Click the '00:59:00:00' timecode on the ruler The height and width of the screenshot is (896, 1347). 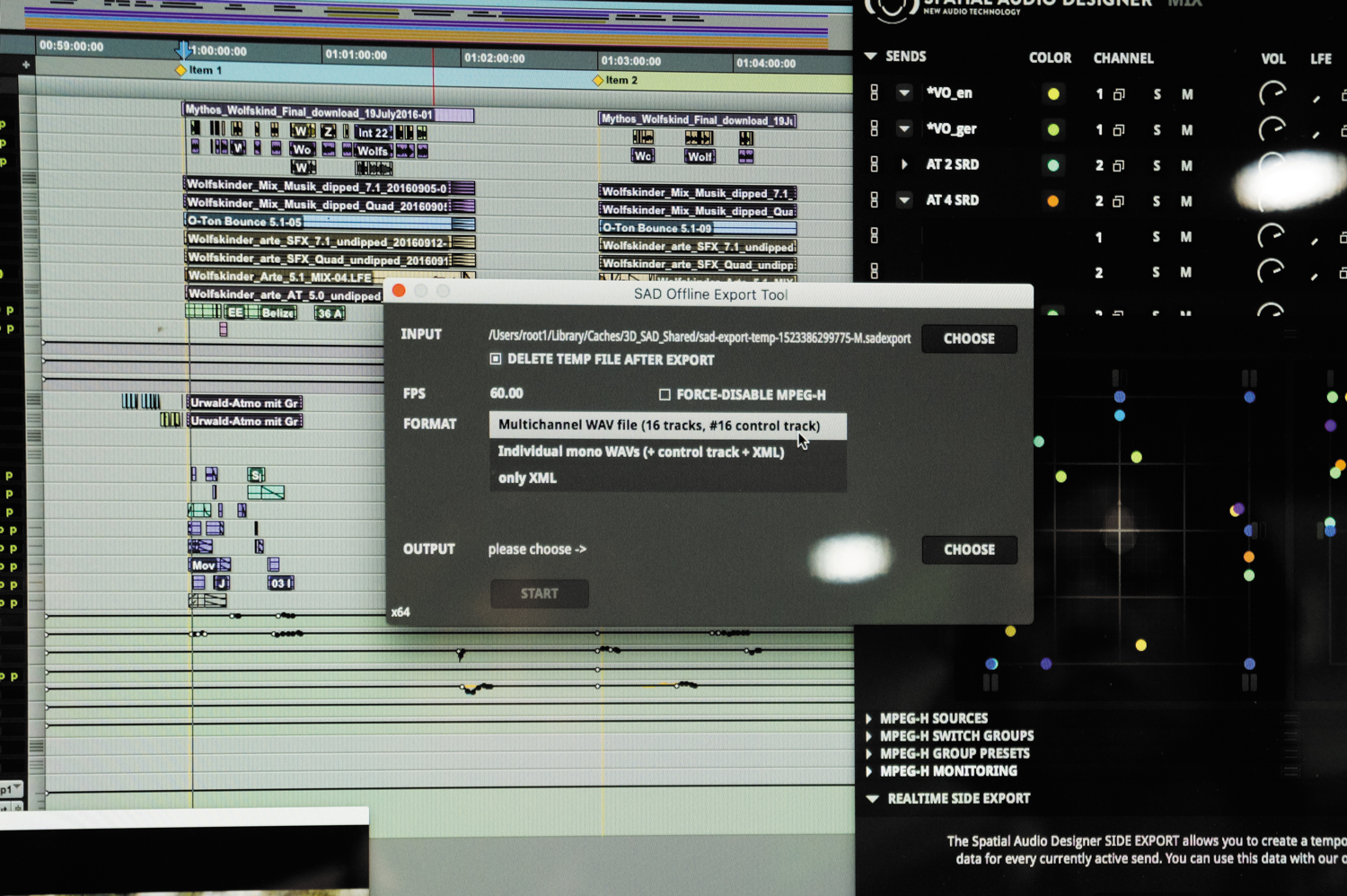[71, 46]
